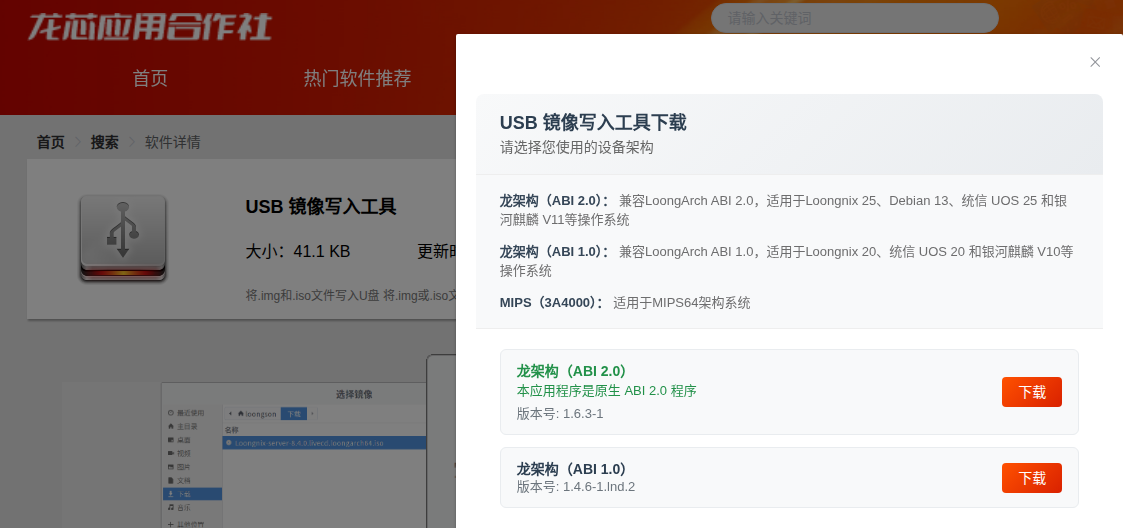The height and width of the screenshot is (528, 1123).
Task: Click the 音乐 note icon in preview screenshot
Action: coord(170,507)
